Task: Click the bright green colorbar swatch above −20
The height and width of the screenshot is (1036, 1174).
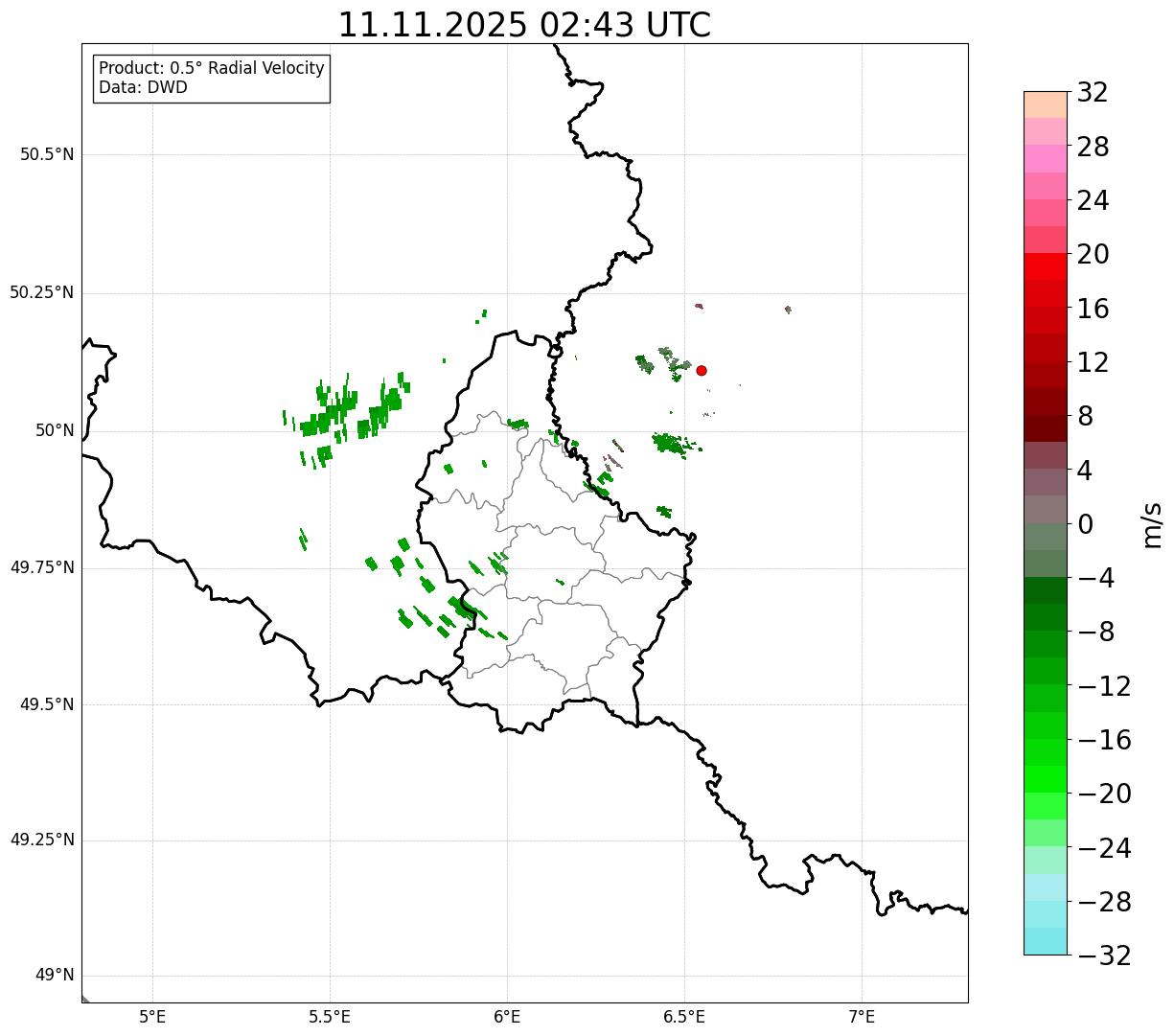Action: tap(1046, 779)
